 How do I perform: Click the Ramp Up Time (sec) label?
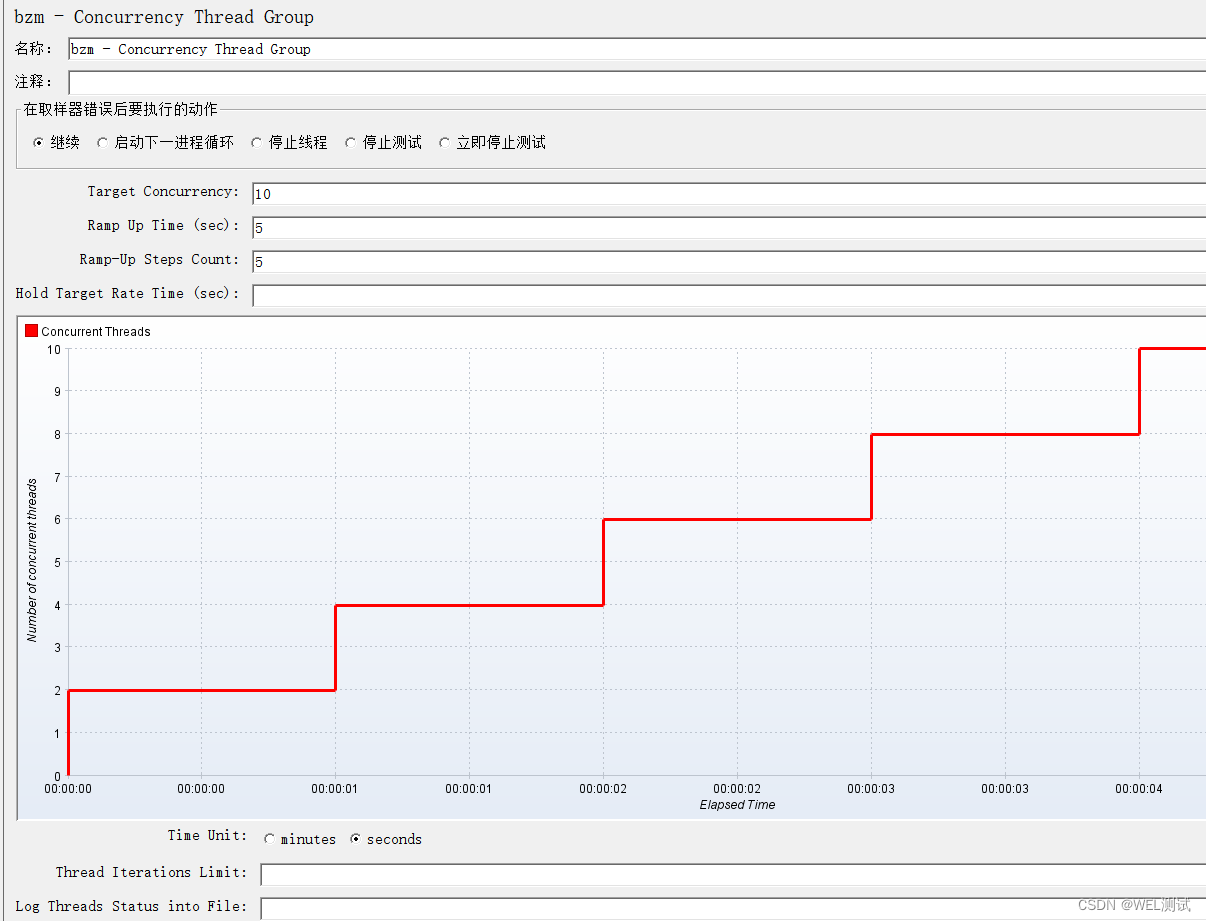(x=163, y=225)
